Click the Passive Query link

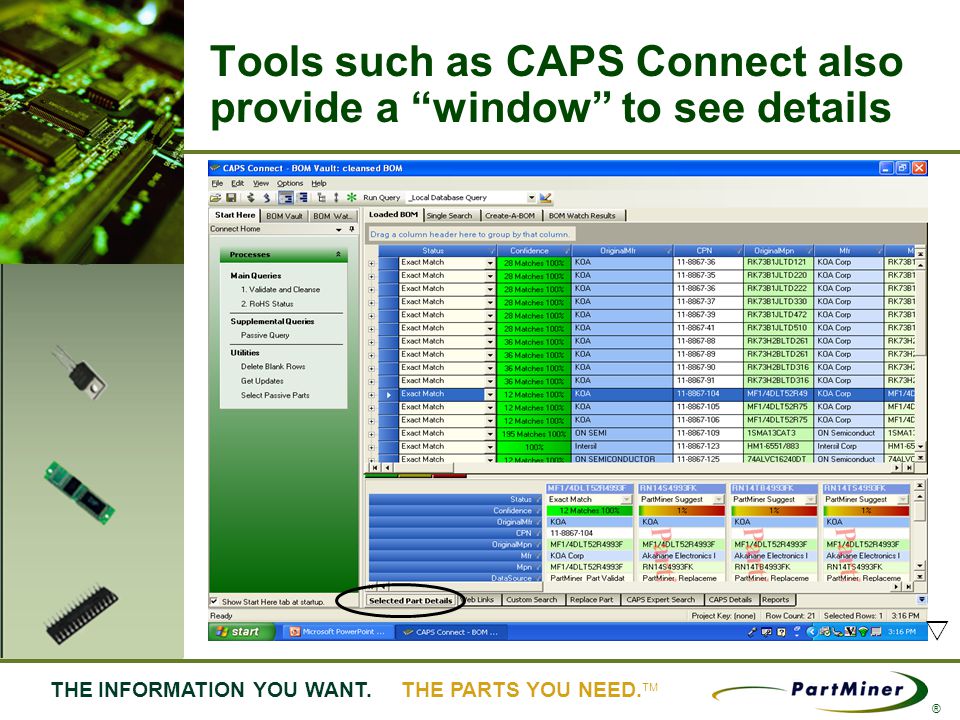point(265,336)
